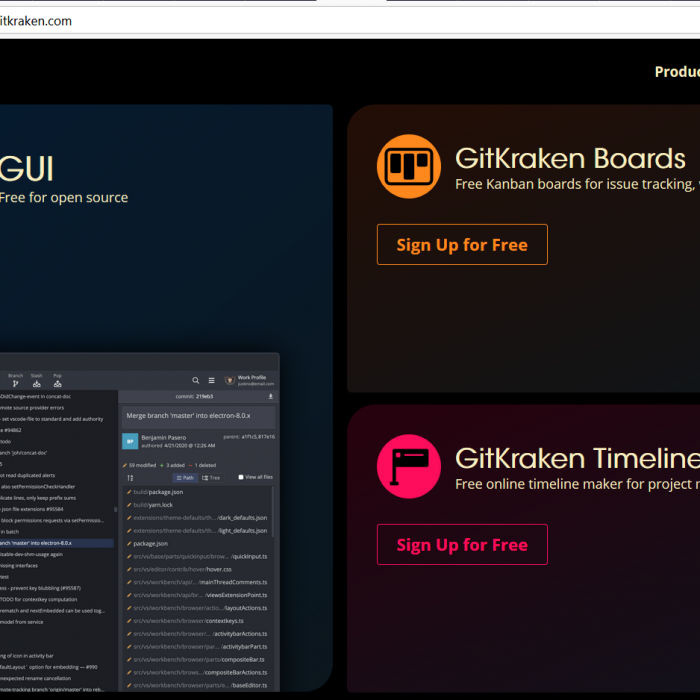Open the Products navigation menu
This screenshot has width=700, height=700.
677,72
